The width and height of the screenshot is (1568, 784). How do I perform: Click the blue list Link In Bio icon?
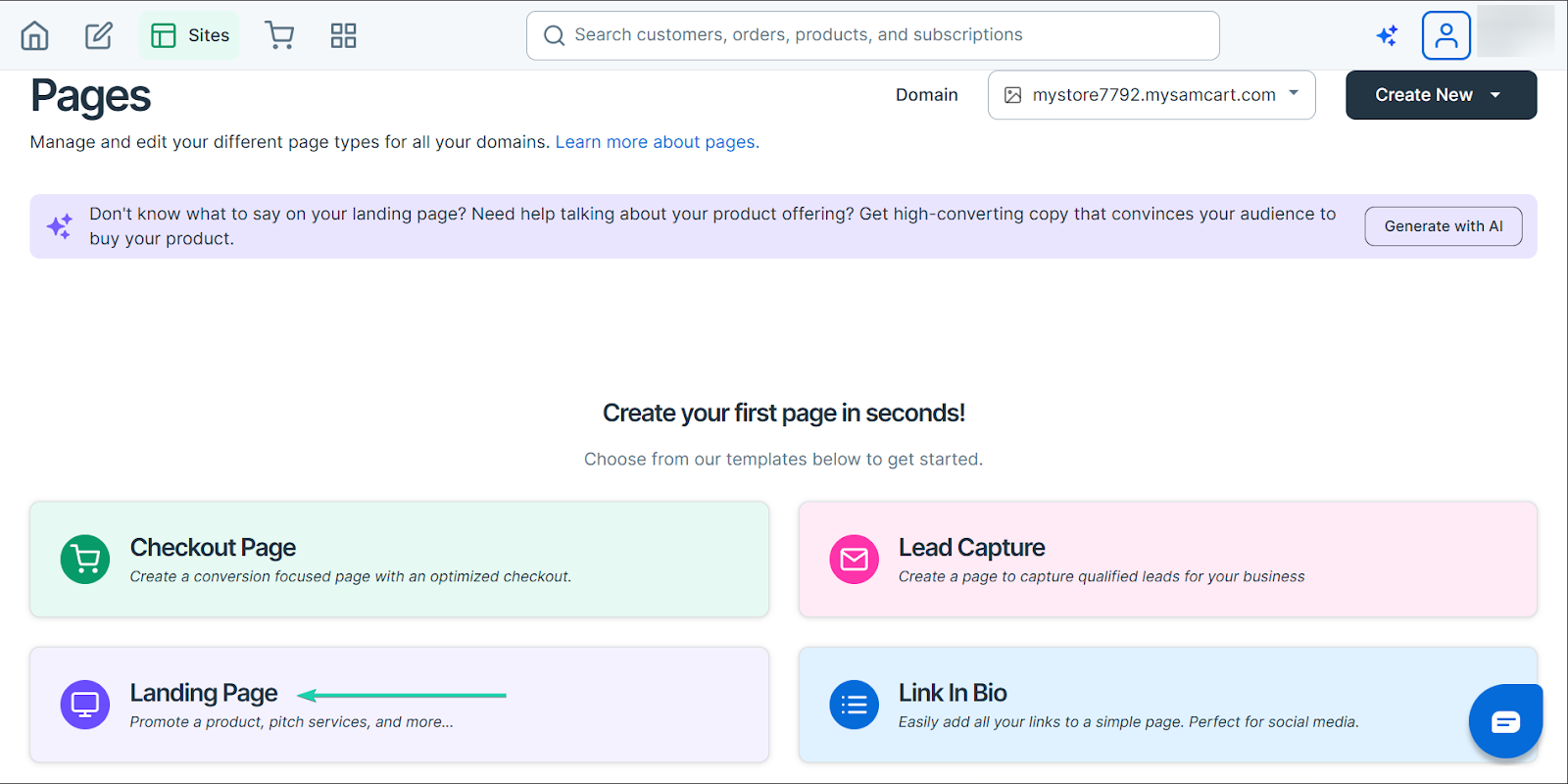pyautogui.click(x=854, y=705)
